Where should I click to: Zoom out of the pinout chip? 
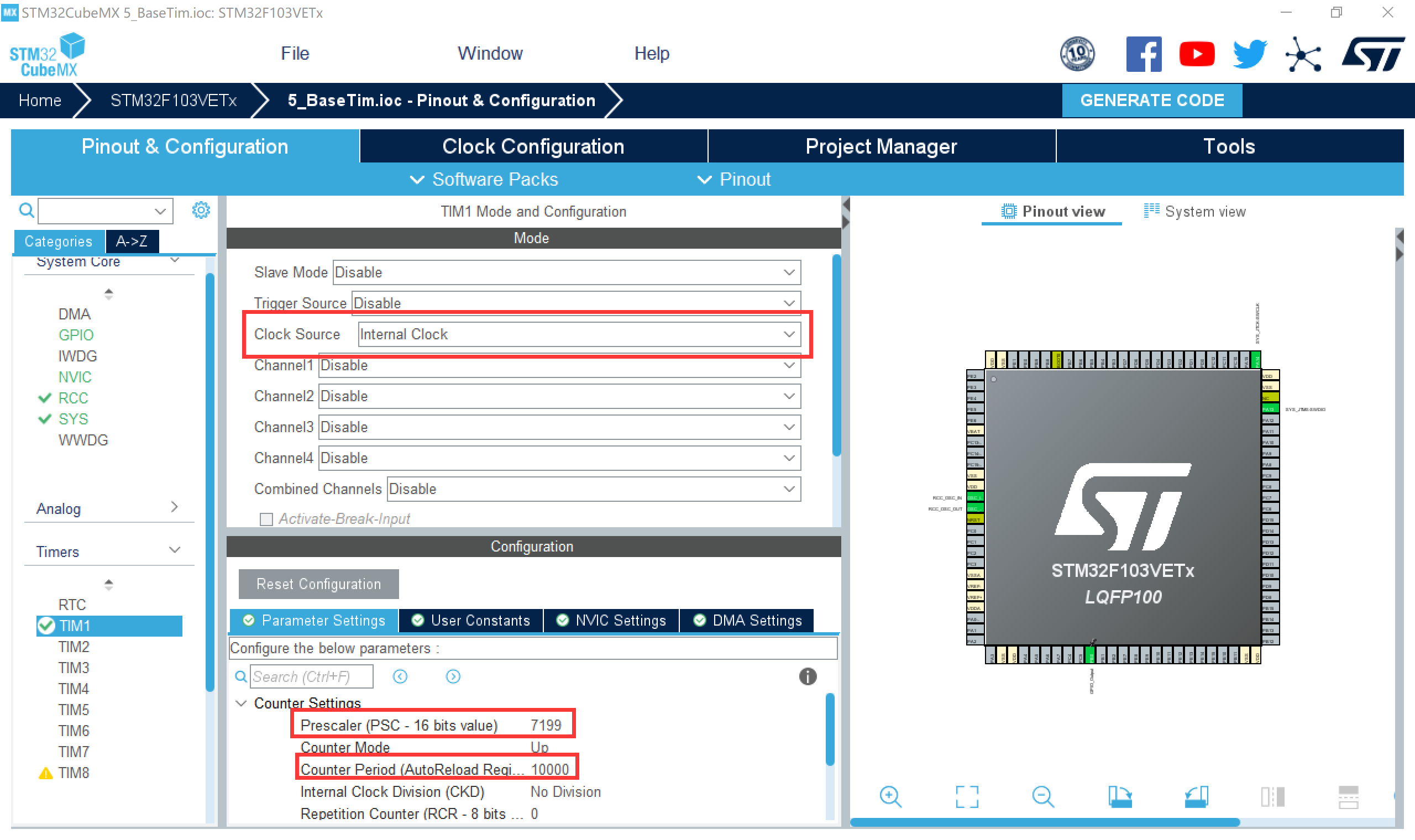coord(1042,797)
